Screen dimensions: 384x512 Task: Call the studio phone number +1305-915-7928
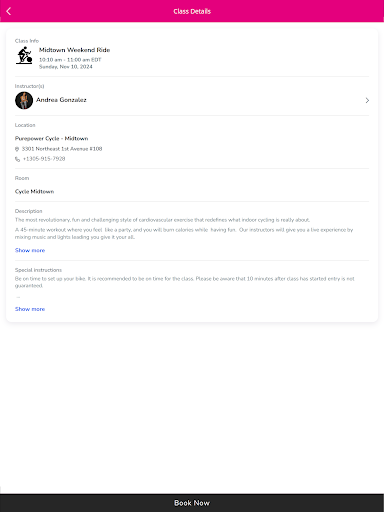click(x=44, y=159)
